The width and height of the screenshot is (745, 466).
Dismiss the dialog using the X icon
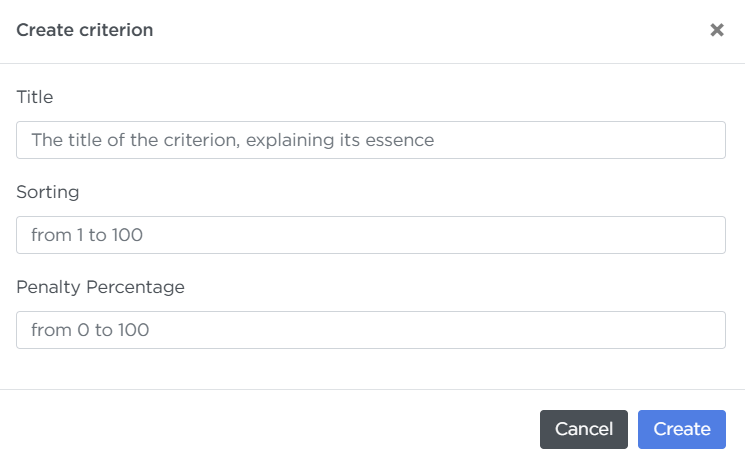[717, 30]
